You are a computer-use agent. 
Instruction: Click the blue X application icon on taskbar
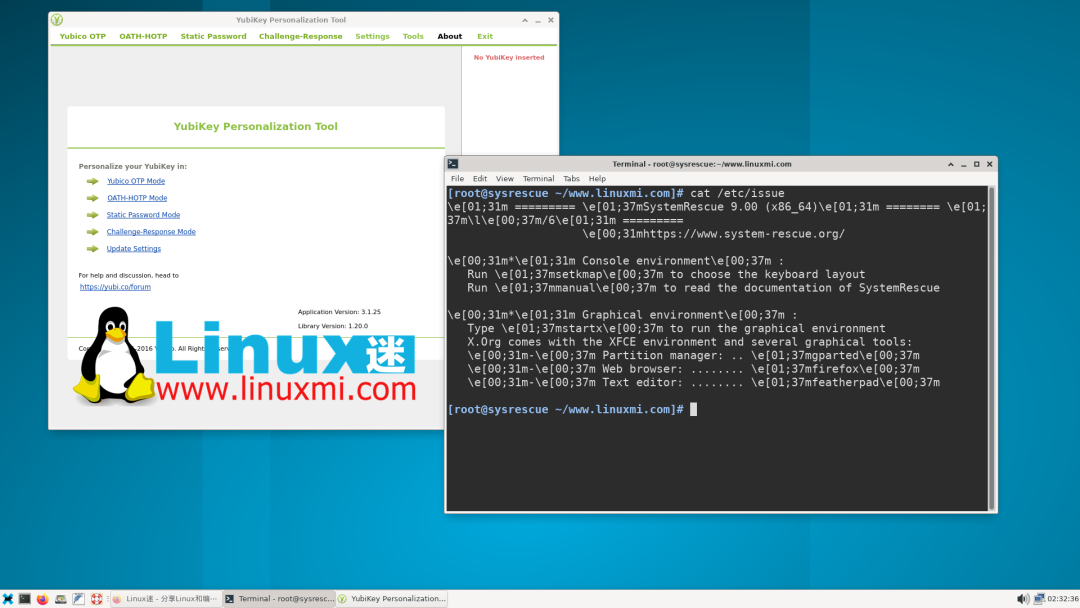[x=8, y=598]
